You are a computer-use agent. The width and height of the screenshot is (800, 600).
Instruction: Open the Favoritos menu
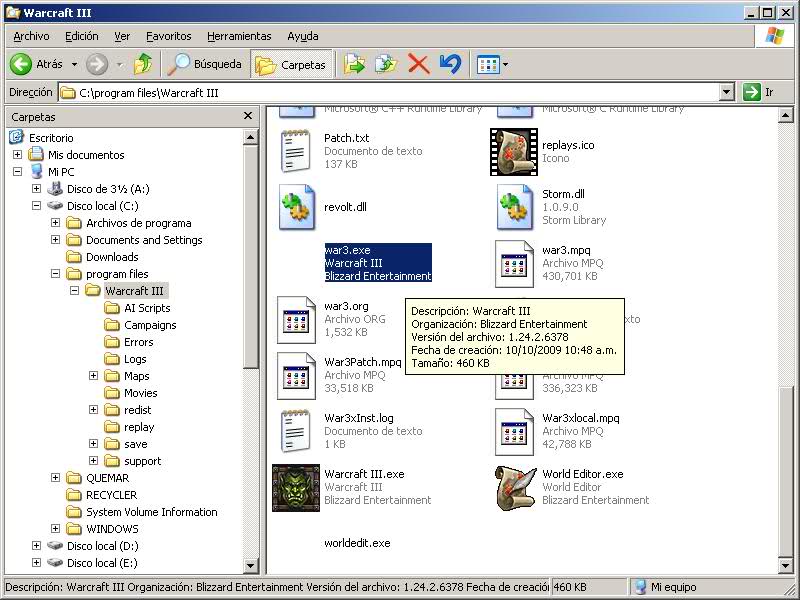168,36
